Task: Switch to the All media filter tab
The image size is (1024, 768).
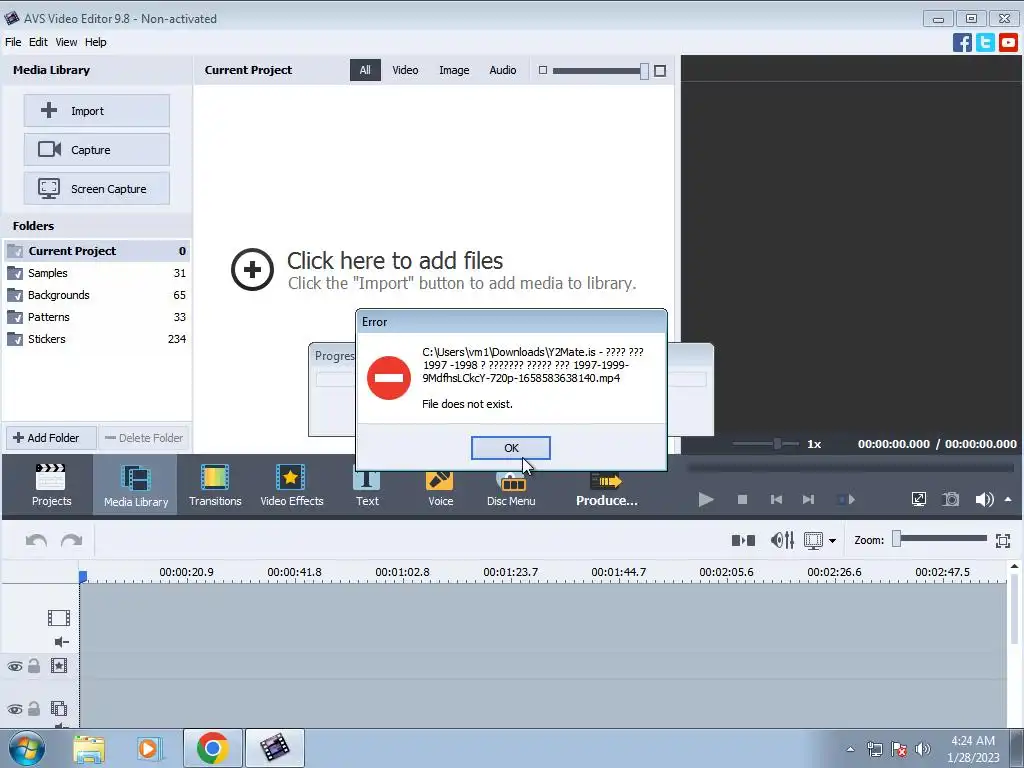Action: point(365,70)
